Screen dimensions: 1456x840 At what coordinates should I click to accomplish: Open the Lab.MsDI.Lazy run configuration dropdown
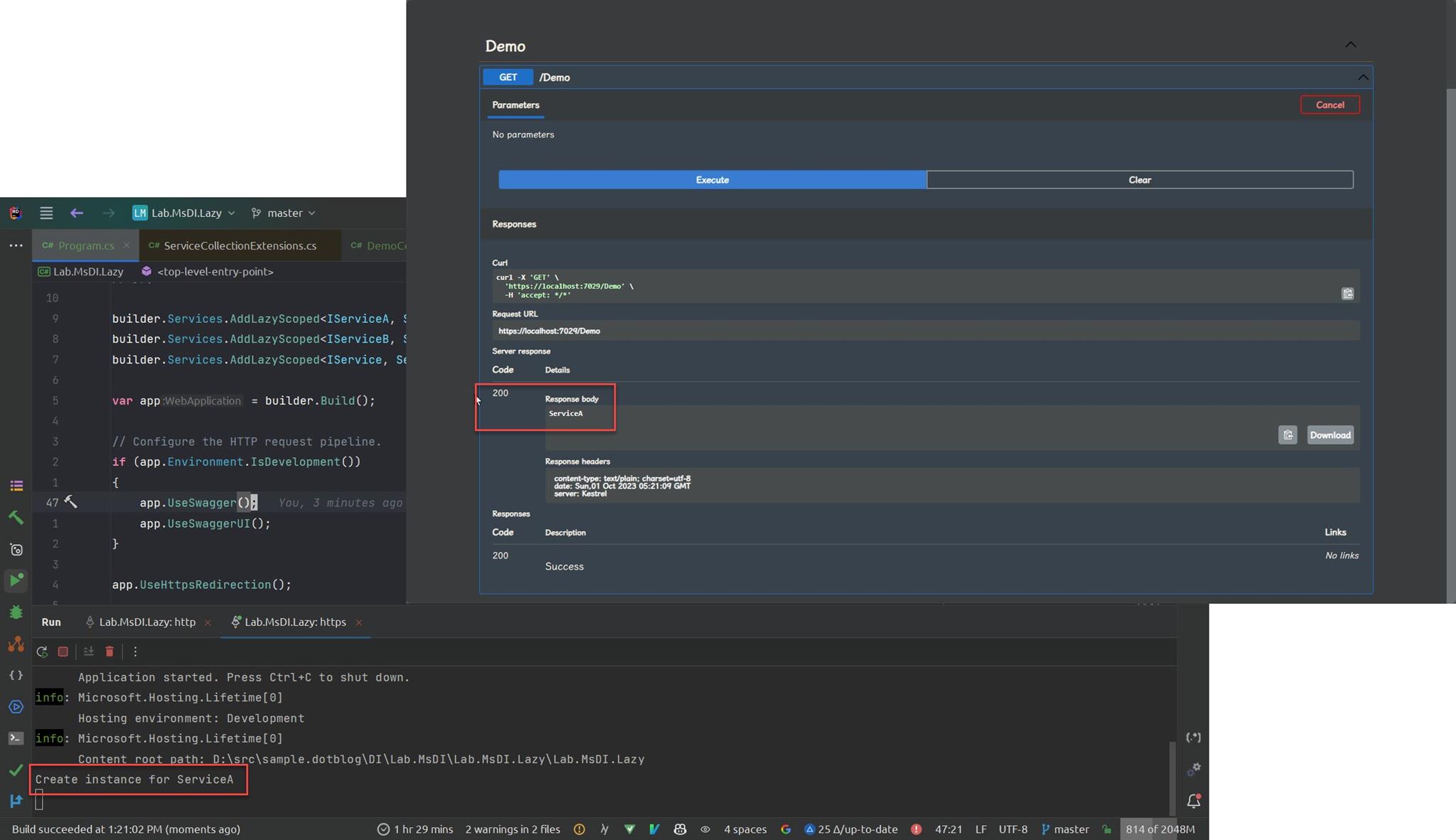click(183, 213)
